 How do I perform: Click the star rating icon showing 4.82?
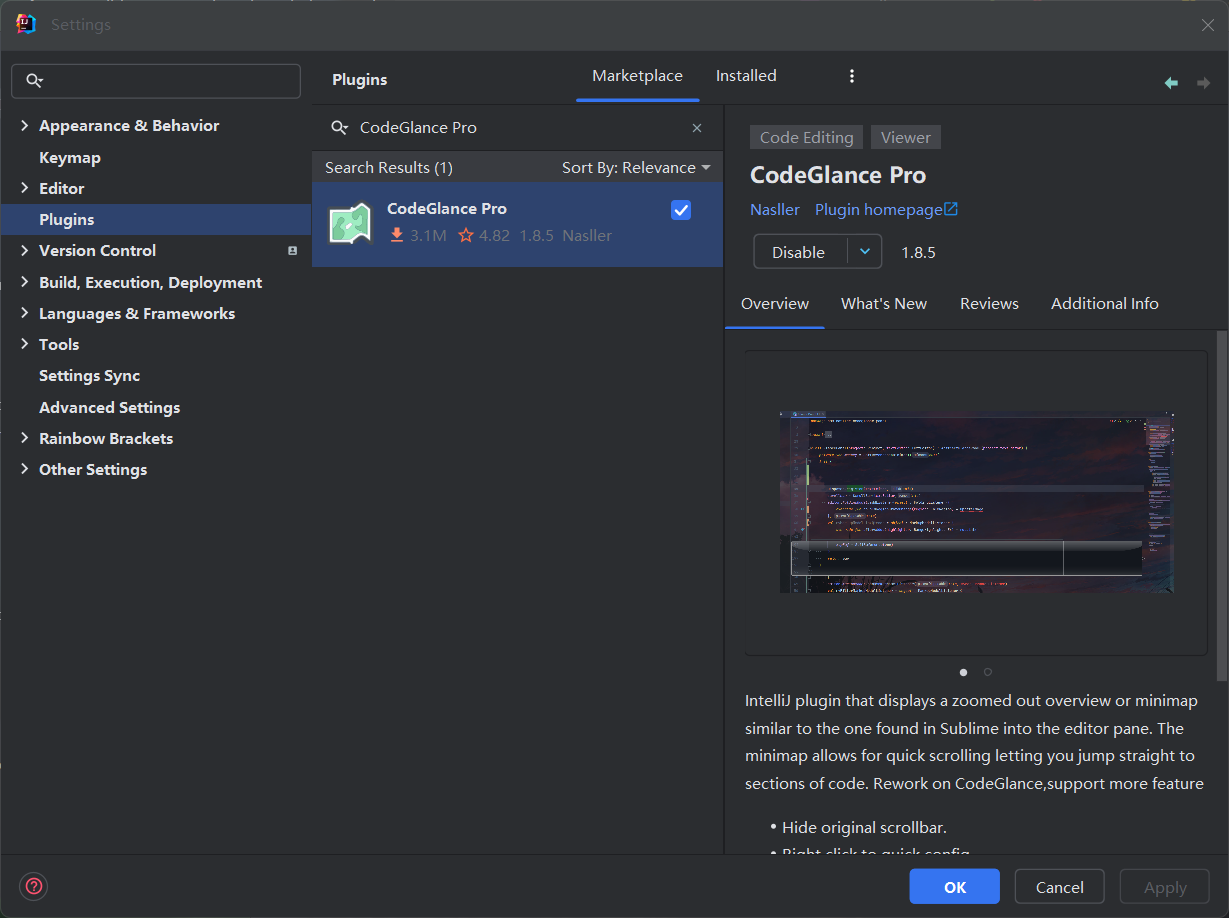click(x=466, y=235)
